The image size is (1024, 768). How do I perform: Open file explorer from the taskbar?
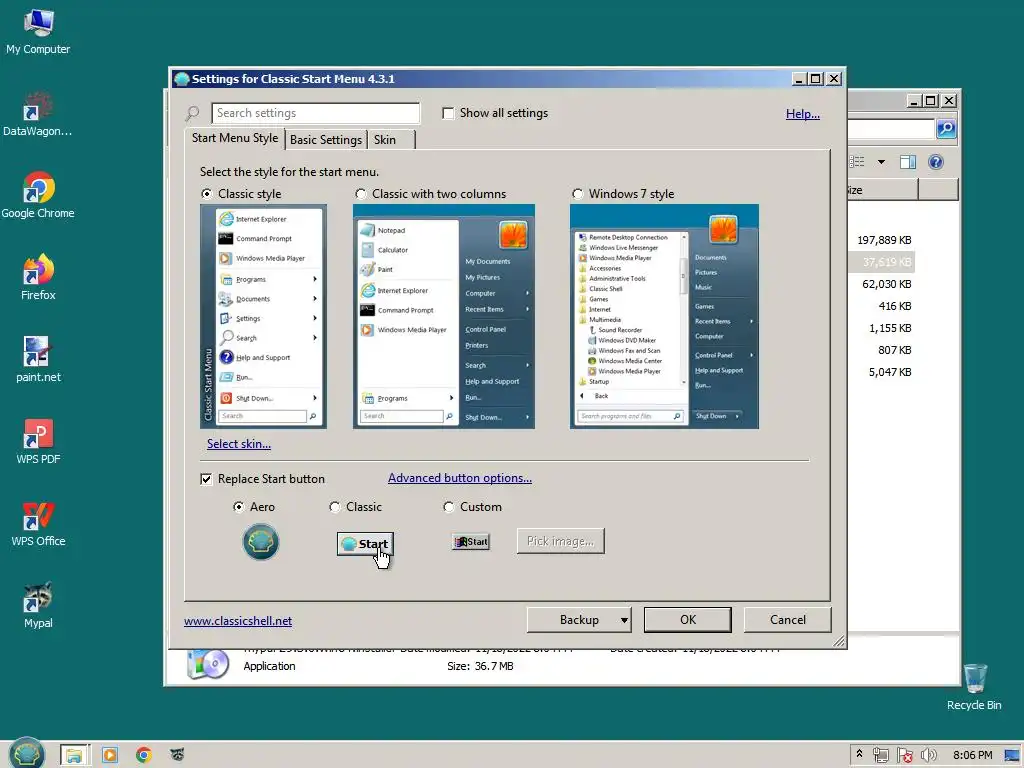coord(74,755)
